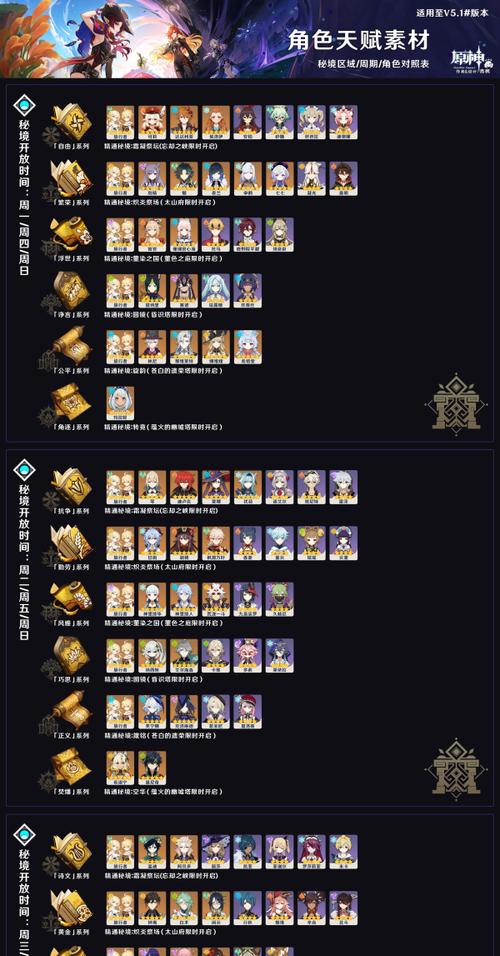Viewport: 500px width, 956px height.
Task: Click the Genshin Impact logo at top right
Action: tap(471, 60)
